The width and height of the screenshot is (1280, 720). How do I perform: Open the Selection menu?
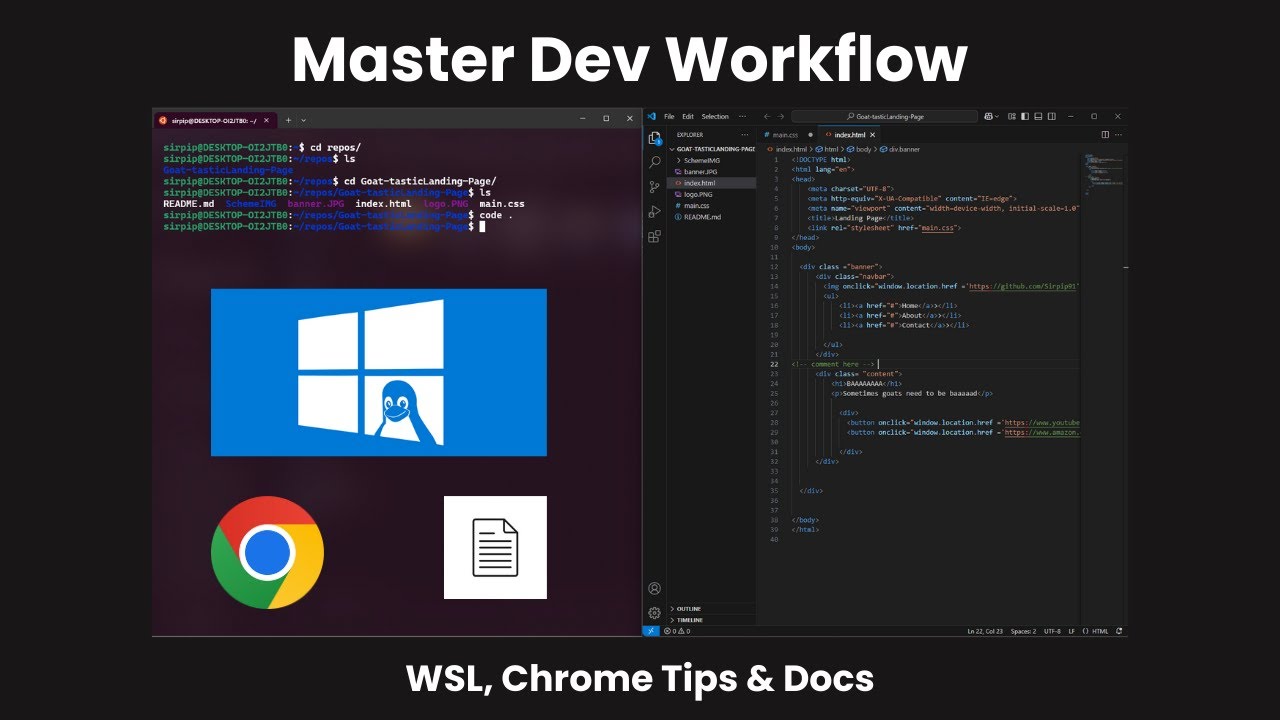[715, 117]
